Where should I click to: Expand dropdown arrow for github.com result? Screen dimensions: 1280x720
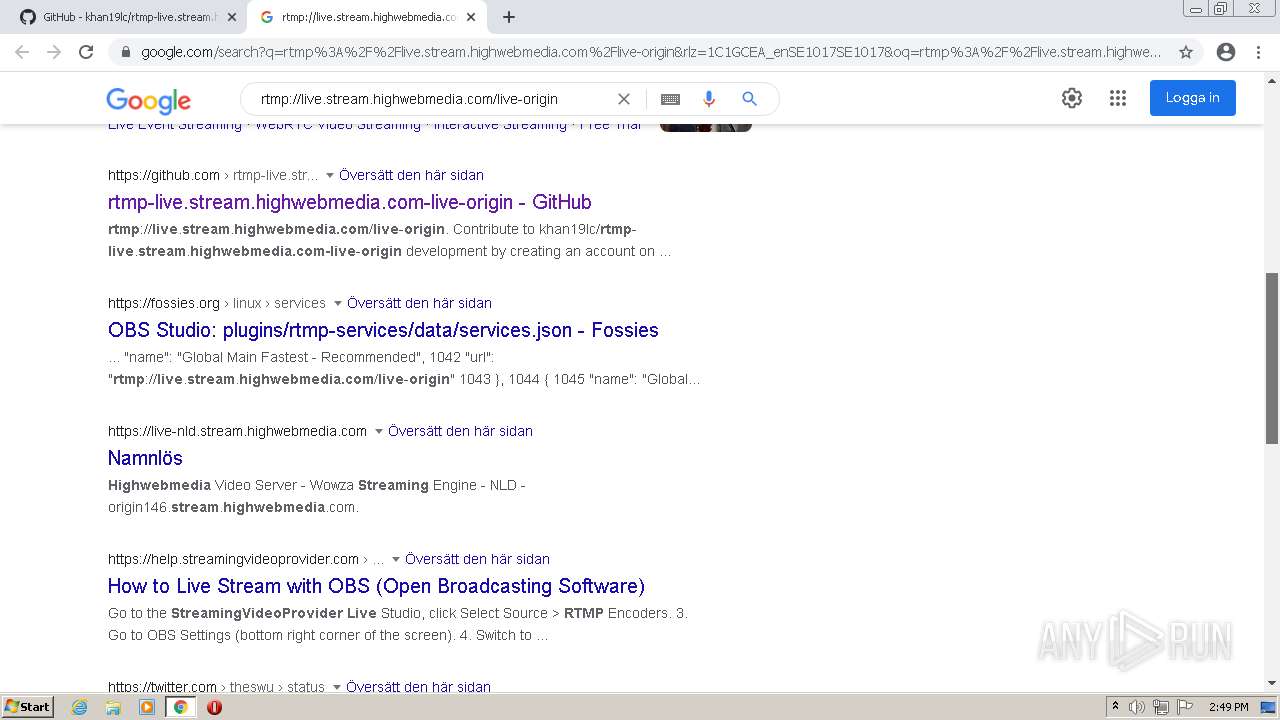330,175
